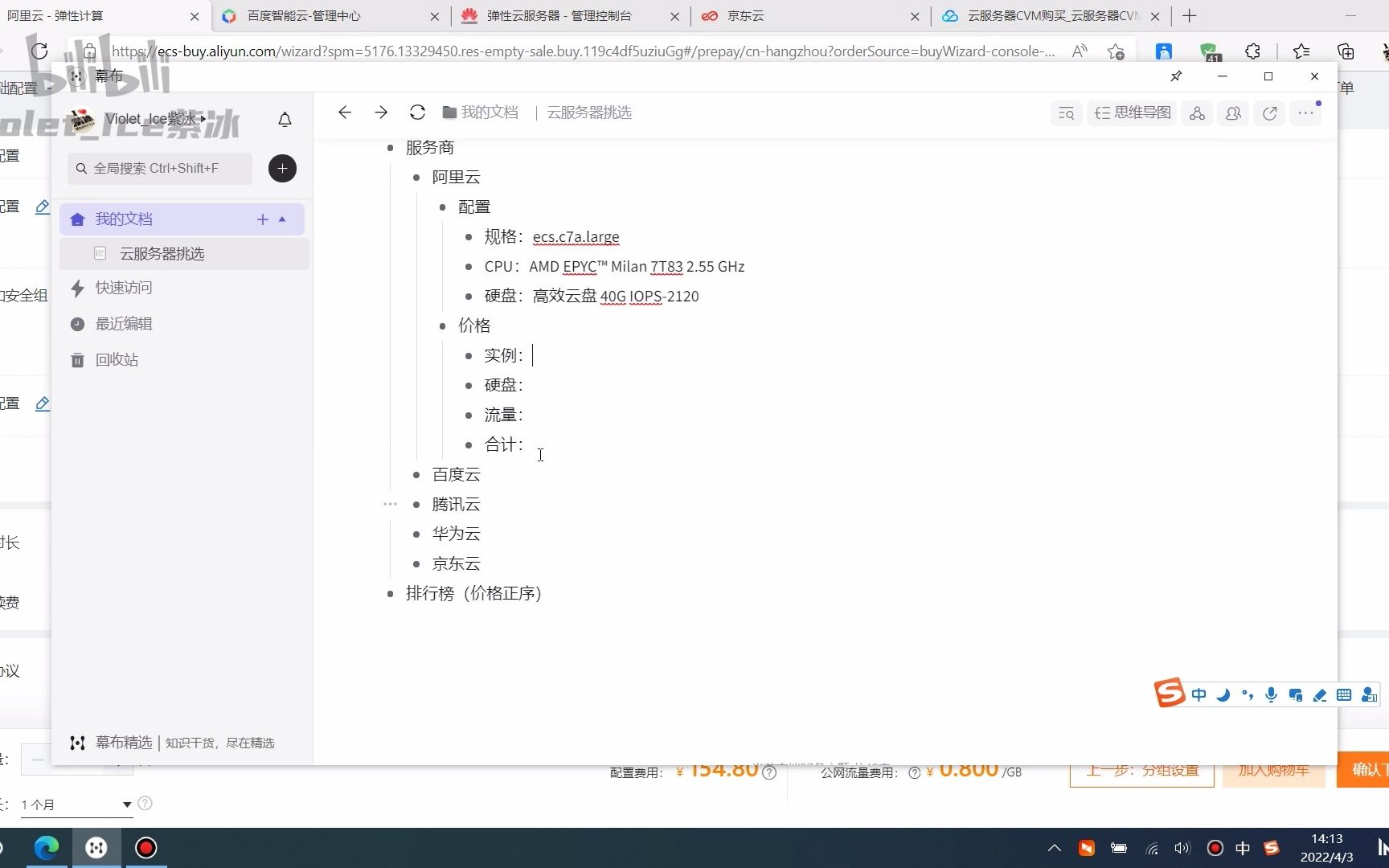
Task: Click the bullet of 配置 node
Action: 443,207
